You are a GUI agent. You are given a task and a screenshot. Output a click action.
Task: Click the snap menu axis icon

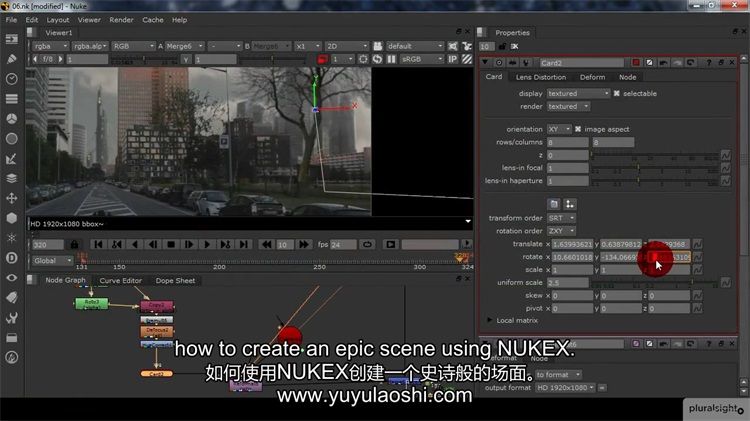point(570,204)
